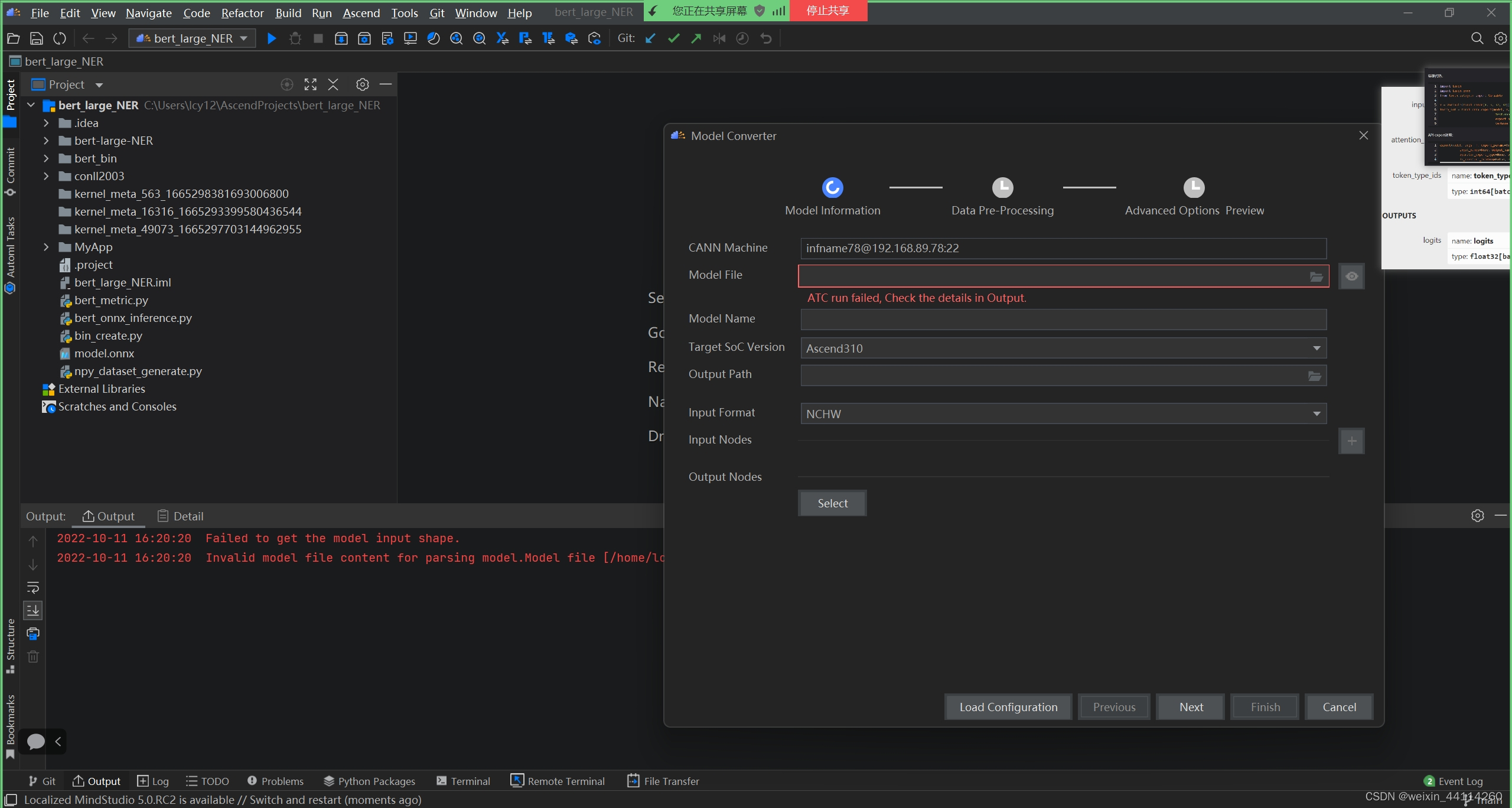Viewport: 1512px width, 808px height.
Task: Open the Ascend menu
Action: [361, 13]
